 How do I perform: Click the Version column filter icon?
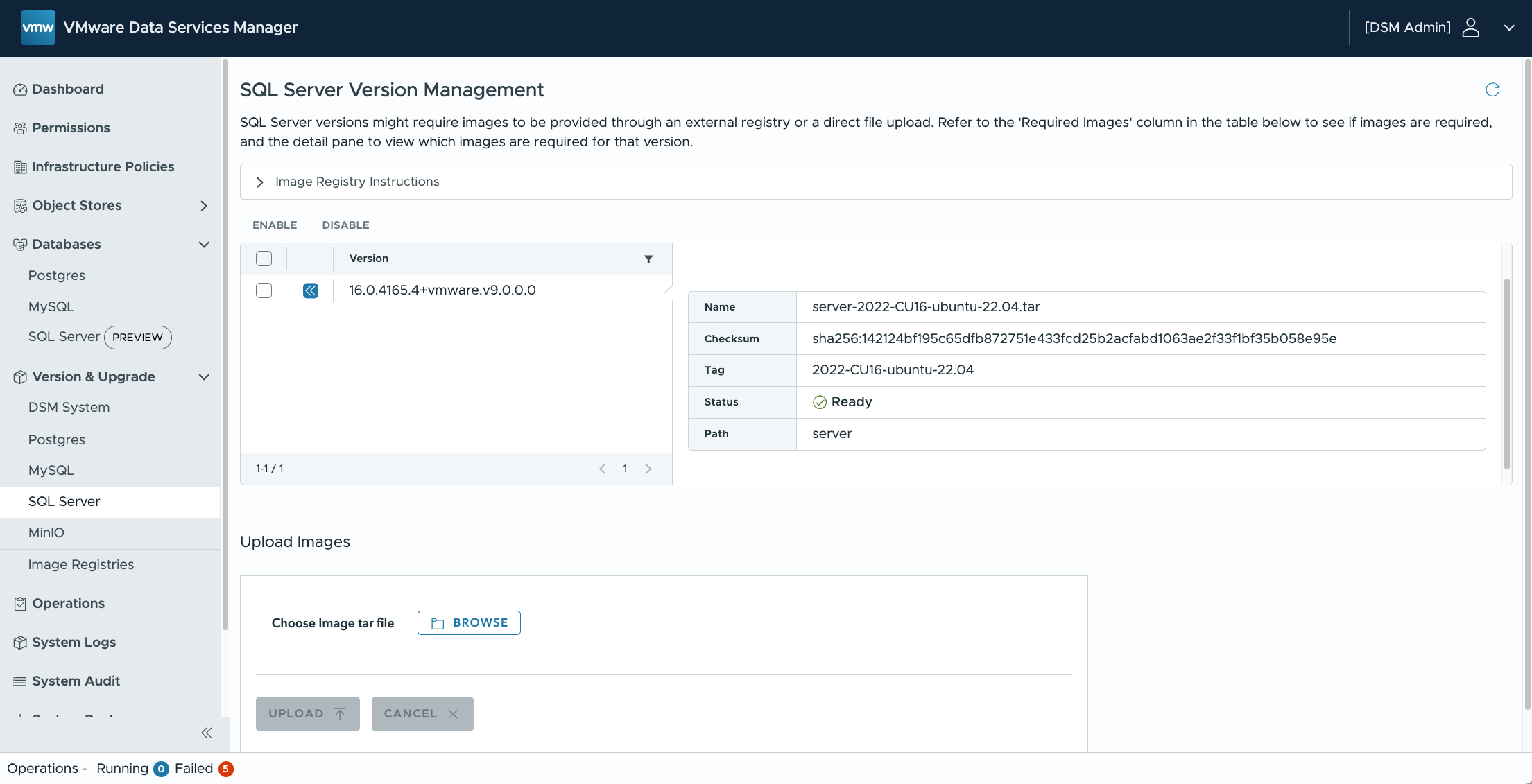pyautogui.click(x=648, y=259)
